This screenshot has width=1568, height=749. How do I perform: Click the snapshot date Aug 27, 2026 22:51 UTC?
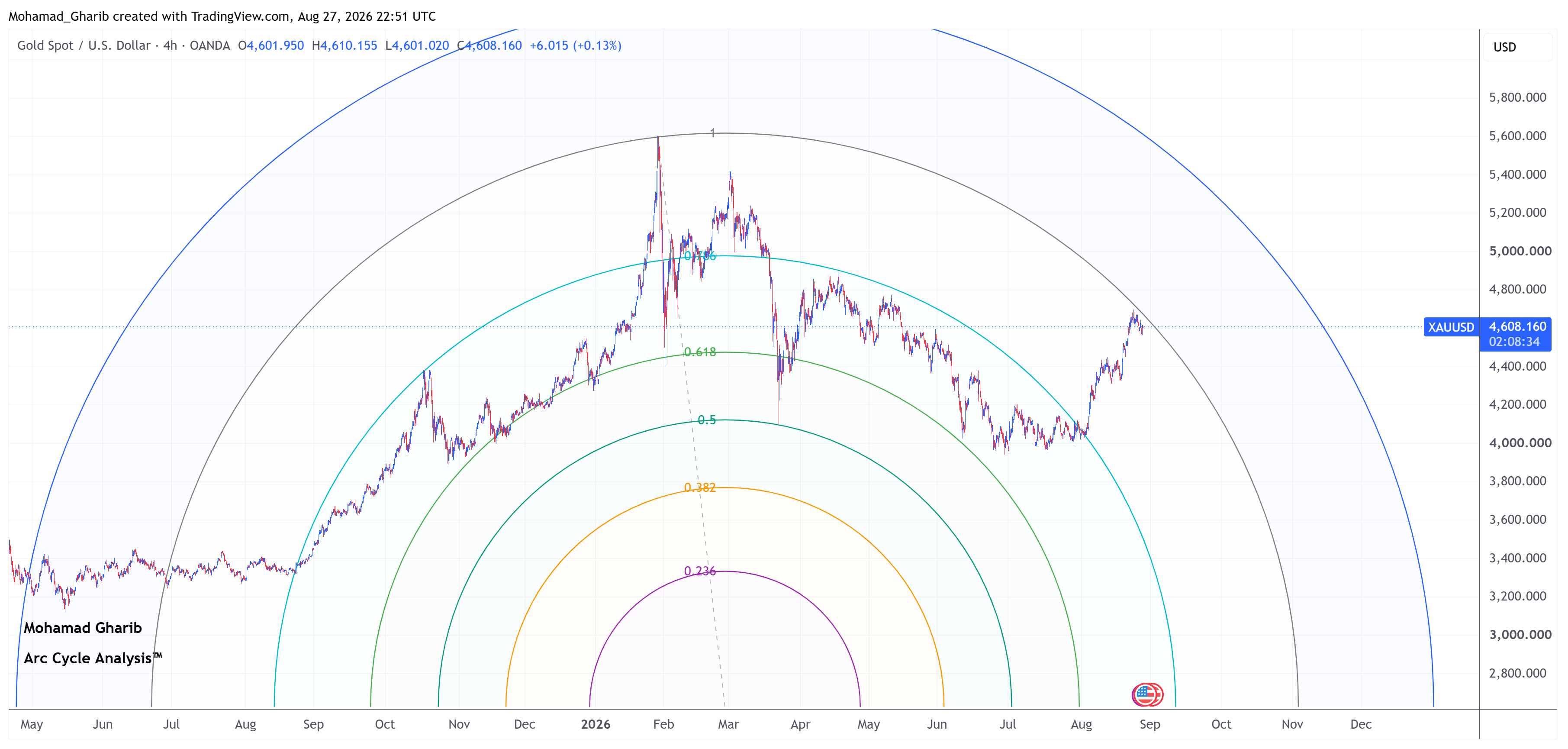point(367,16)
